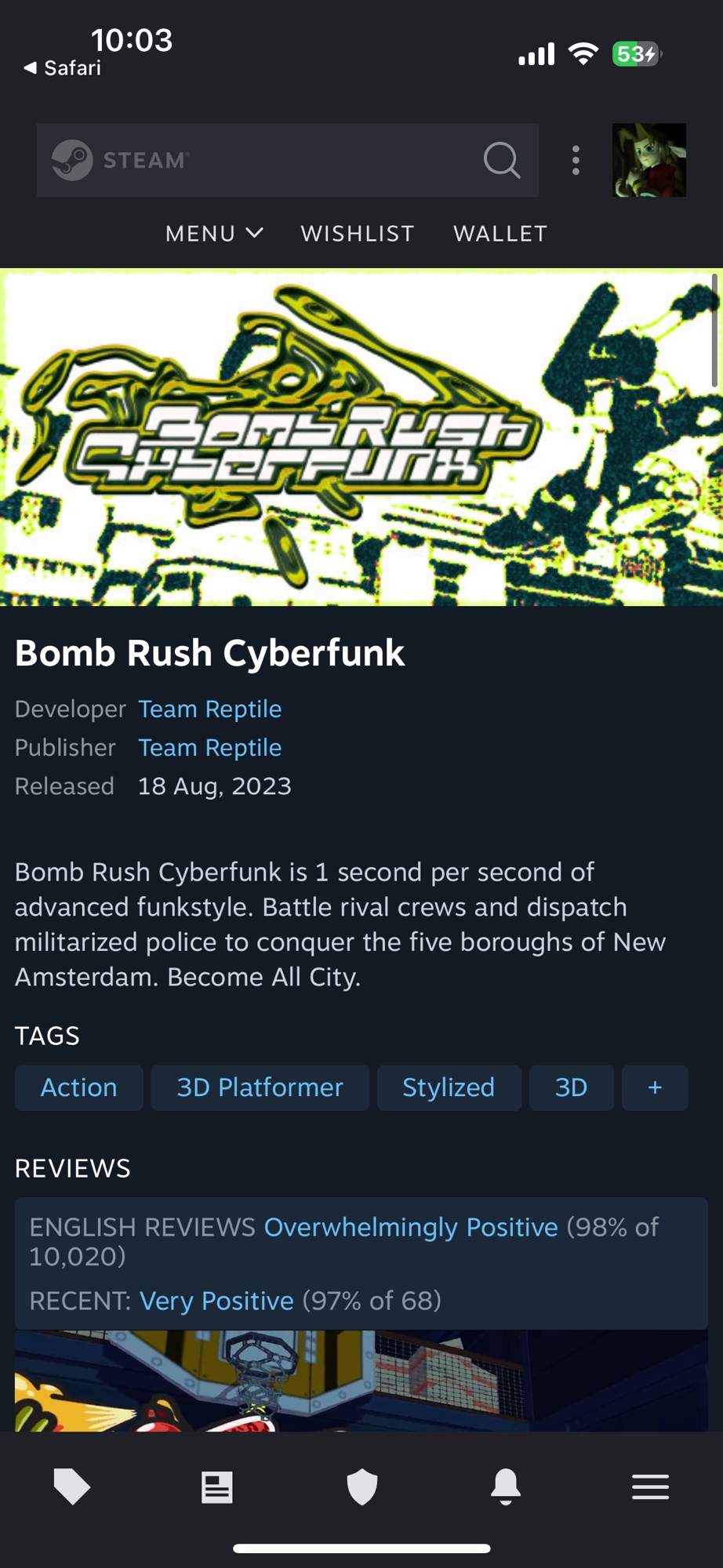Tap the store tag icon

[x=72, y=1486]
